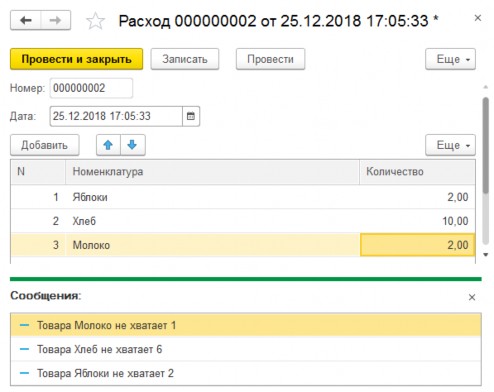Move selected row up with blue arrow
Image resolution: width=494 pixels, height=392 pixels.
point(108,145)
